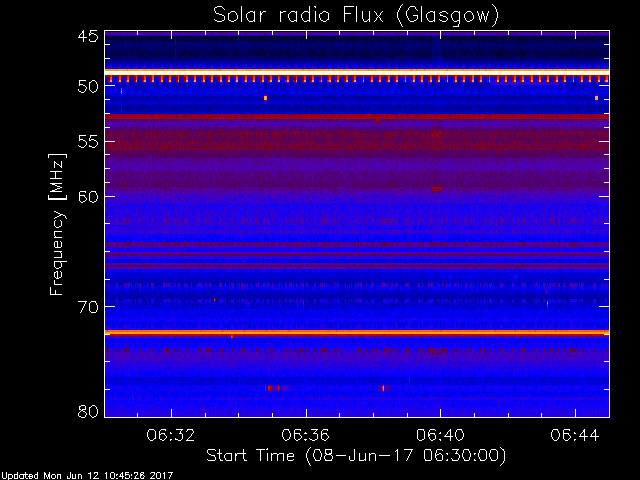
Task: Click the bright white band near 49 MHz
Action: click(x=357, y=72)
